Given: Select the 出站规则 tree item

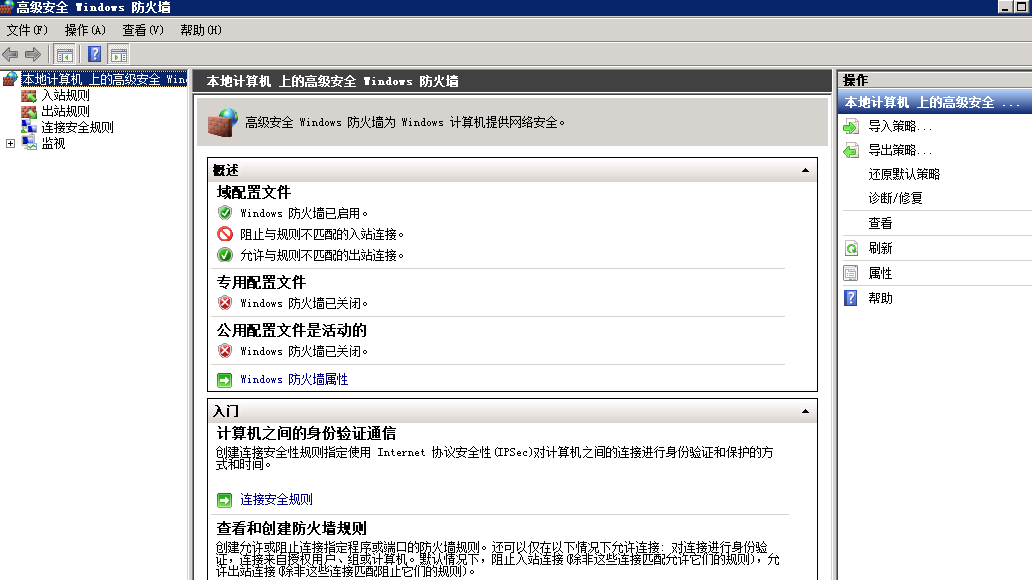Looking at the screenshot, I should pyautogui.click(x=65, y=111).
